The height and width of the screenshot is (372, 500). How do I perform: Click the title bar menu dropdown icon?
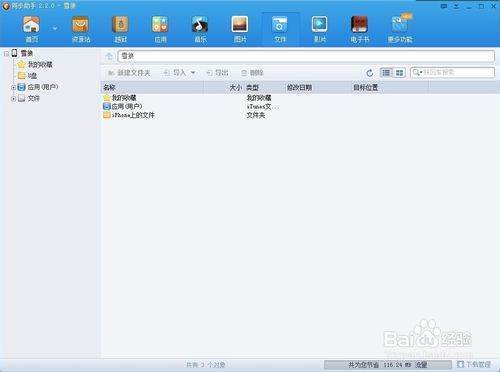click(456, 6)
